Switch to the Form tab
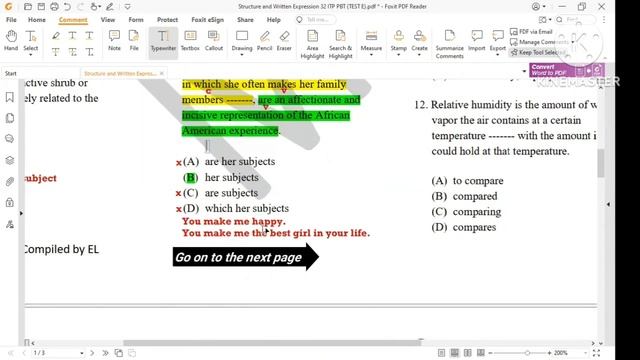 [136, 20]
